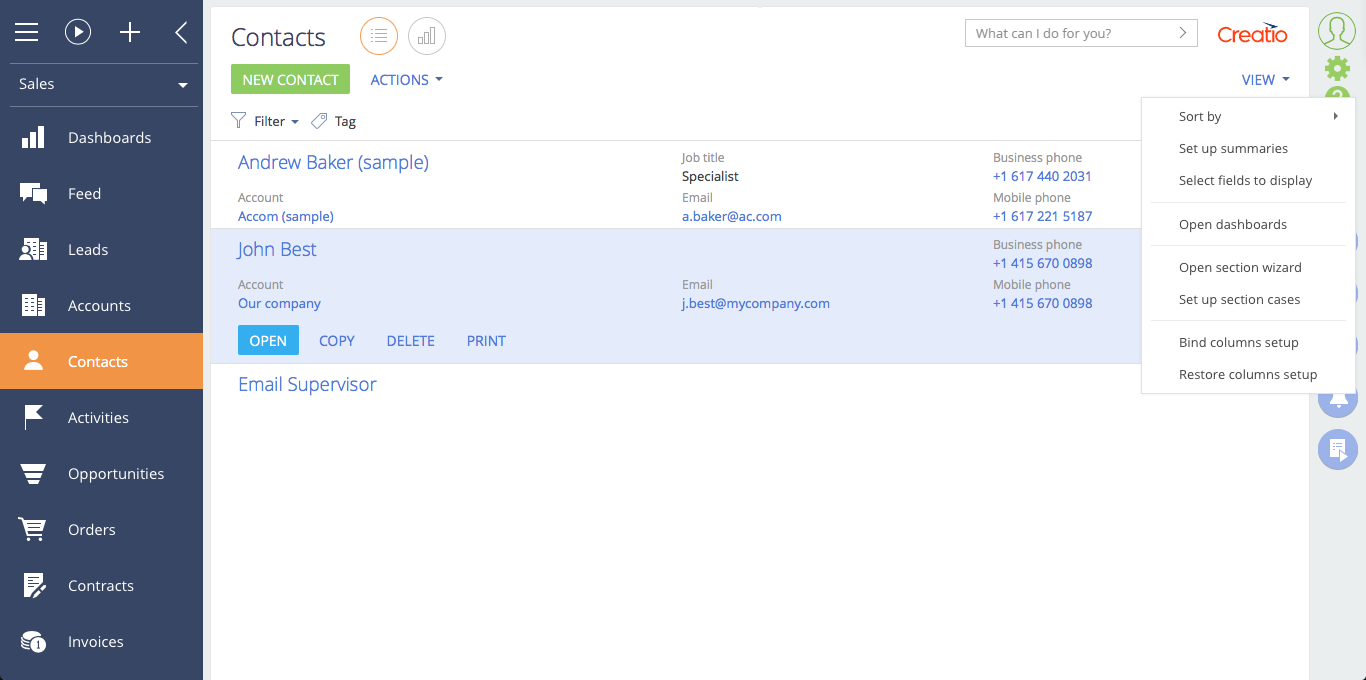This screenshot has width=1366, height=680.
Task: Click the command line search field
Action: coord(1068,33)
